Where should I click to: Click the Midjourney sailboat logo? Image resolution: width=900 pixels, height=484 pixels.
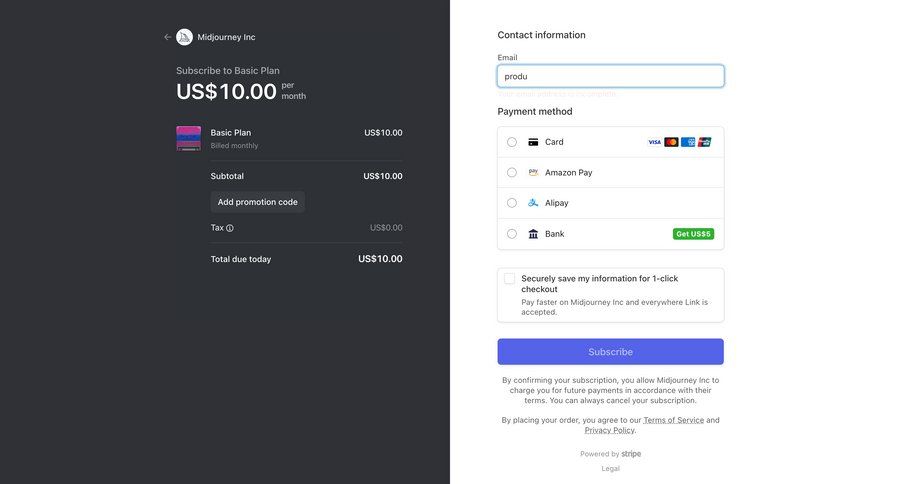click(x=185, y=37)
